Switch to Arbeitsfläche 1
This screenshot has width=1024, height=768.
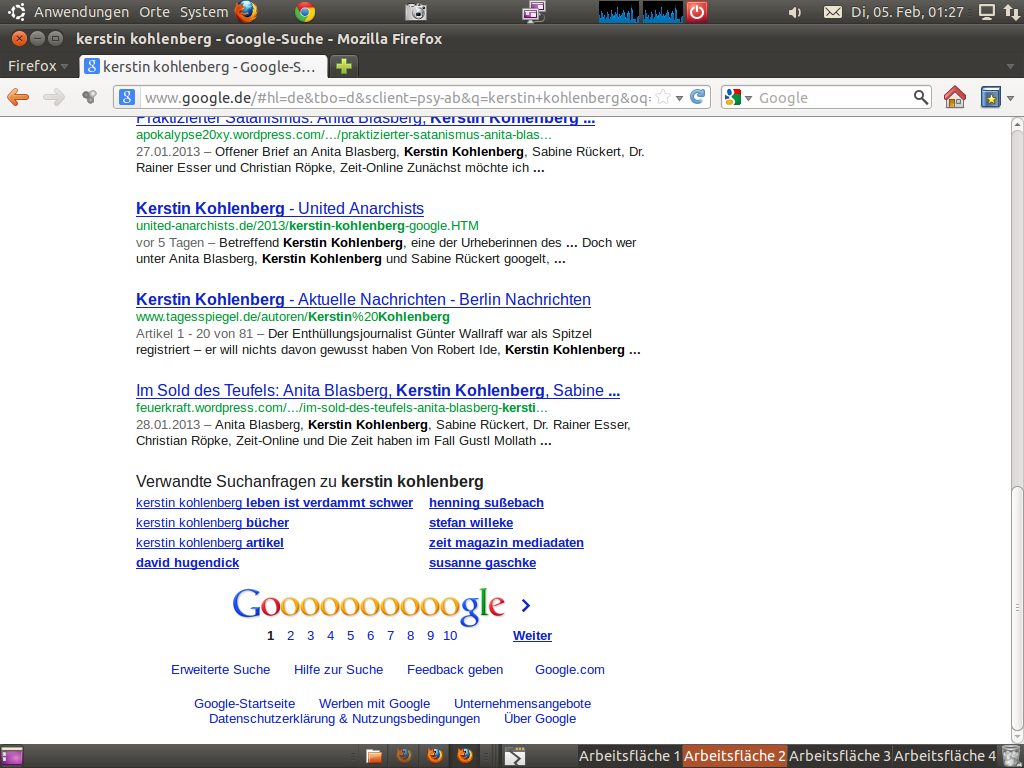coord(629,756)
